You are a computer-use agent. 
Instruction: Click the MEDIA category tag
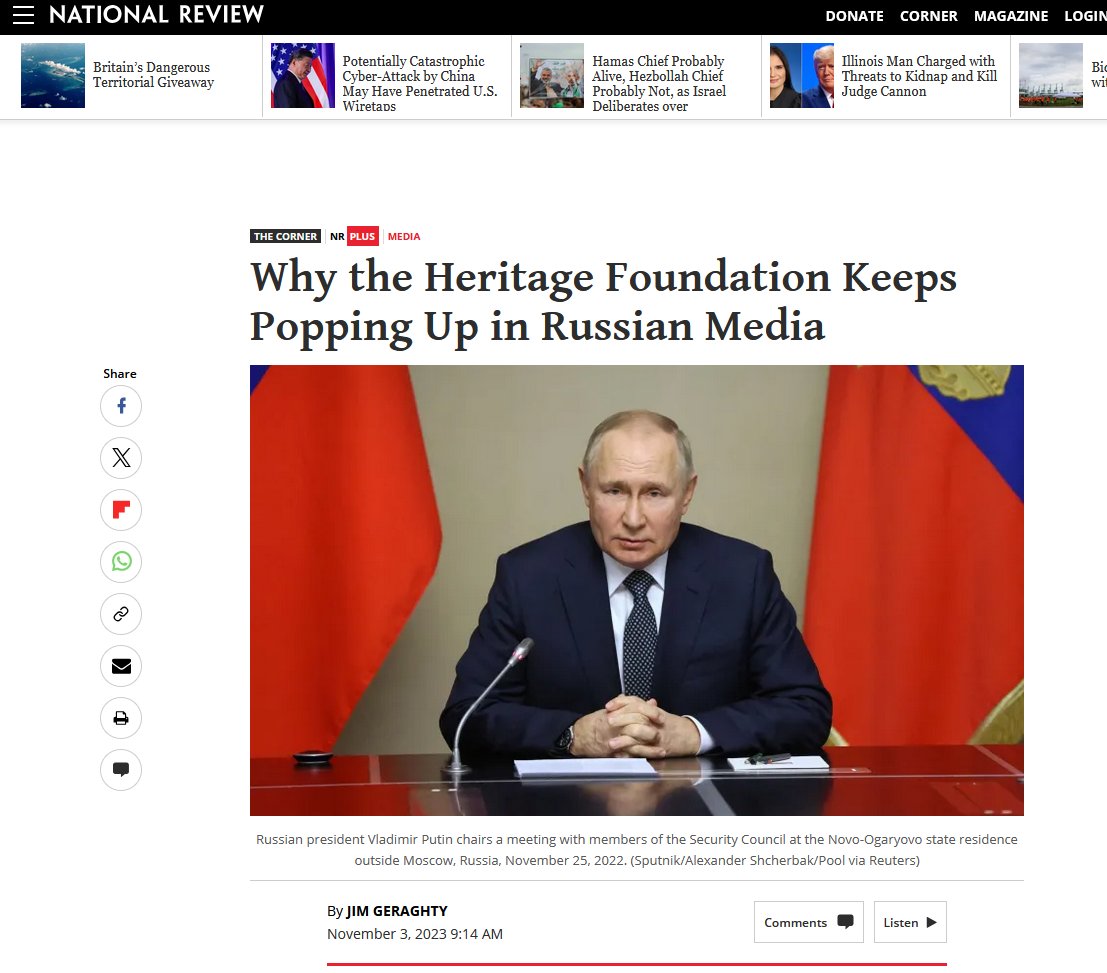pyautogui.click(x=404, y=237)
